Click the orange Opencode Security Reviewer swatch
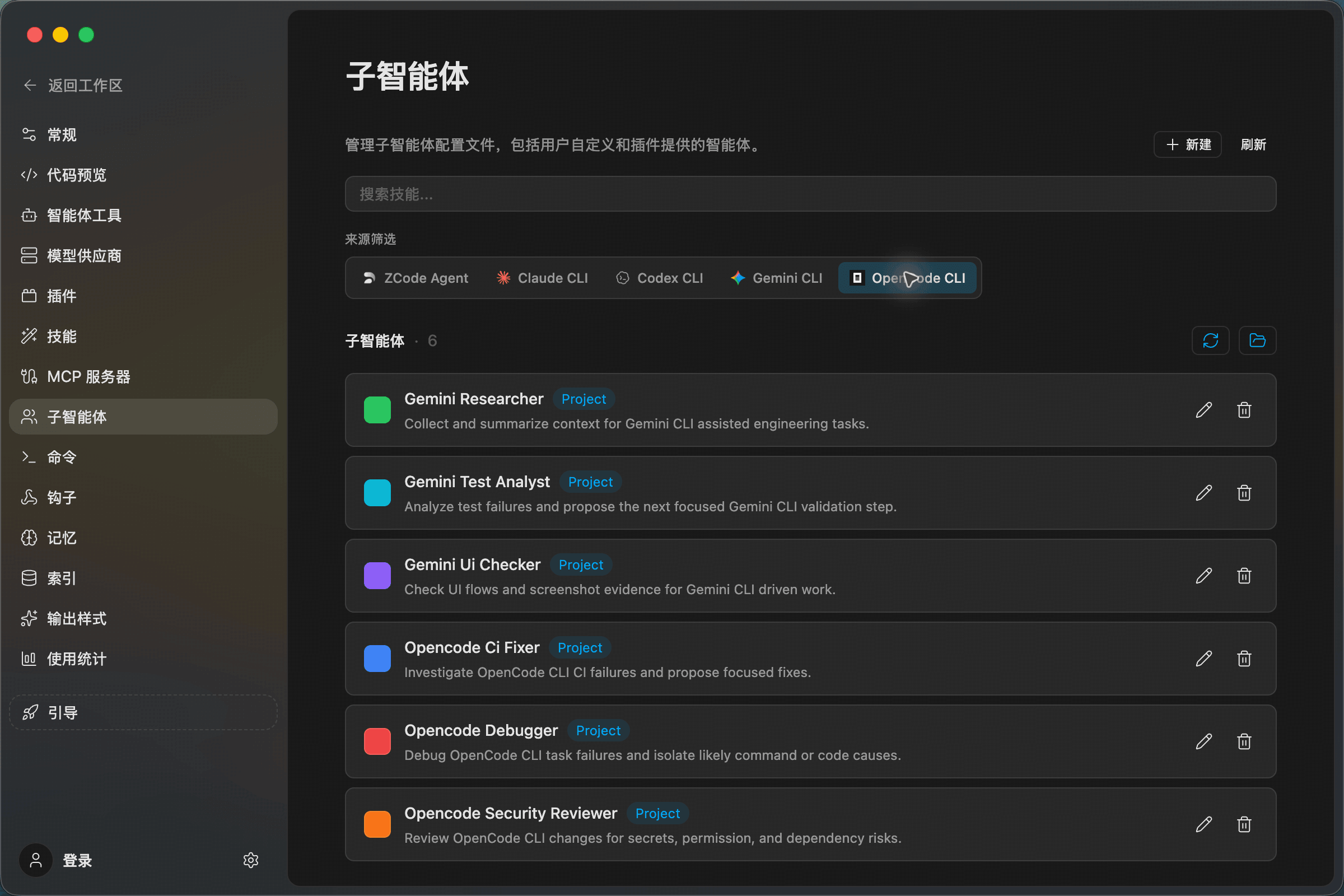The image size is (1344, 896). (377, 824)
